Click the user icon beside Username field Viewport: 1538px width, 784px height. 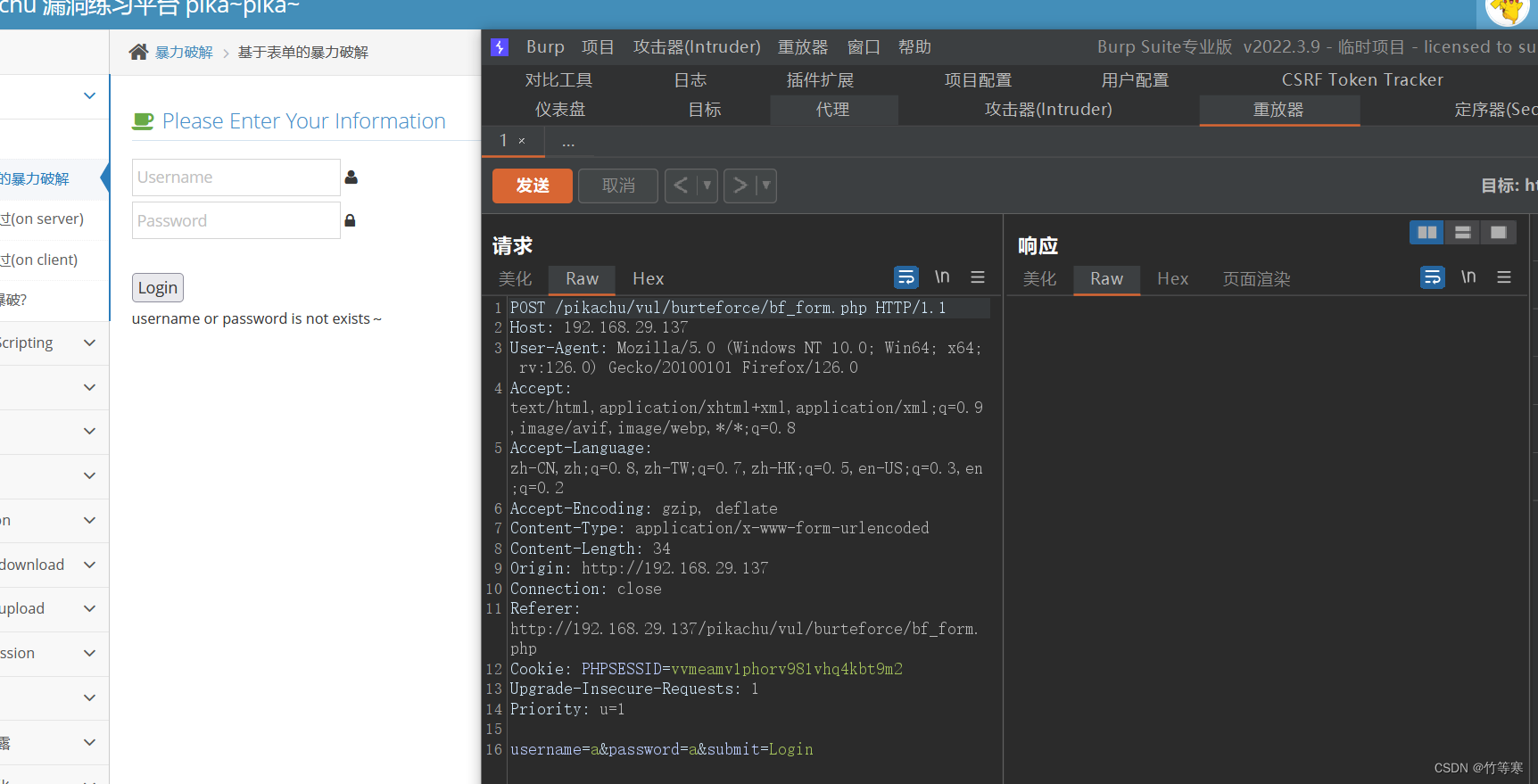[351, 177]
